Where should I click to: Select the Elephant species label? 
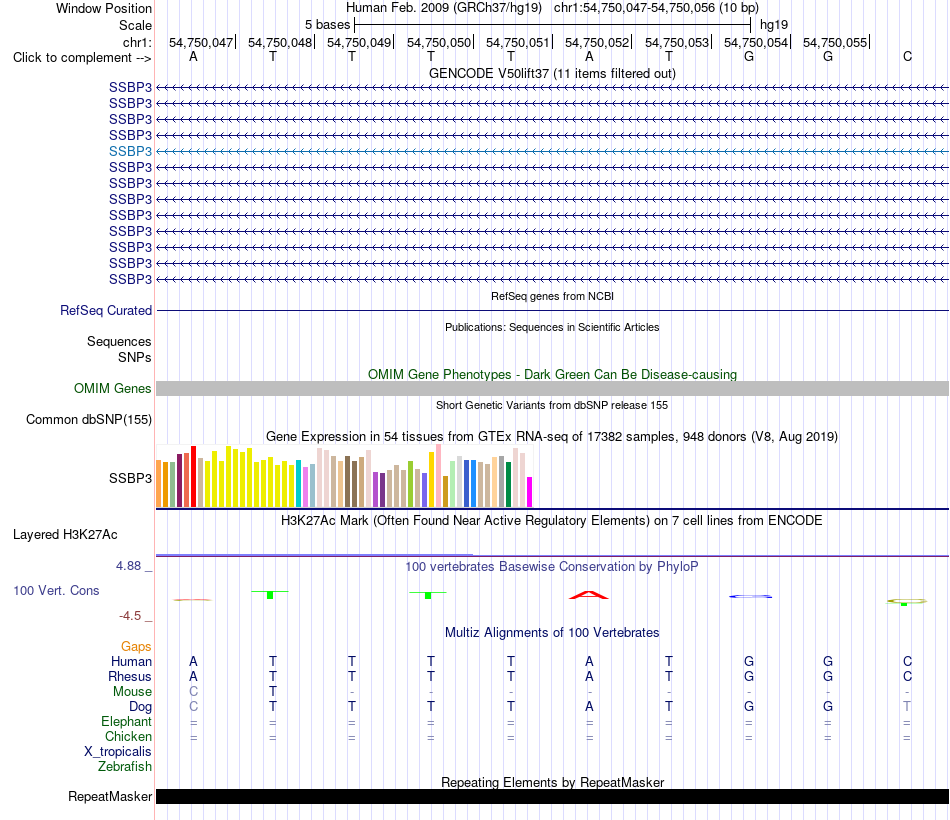[126, 721]
